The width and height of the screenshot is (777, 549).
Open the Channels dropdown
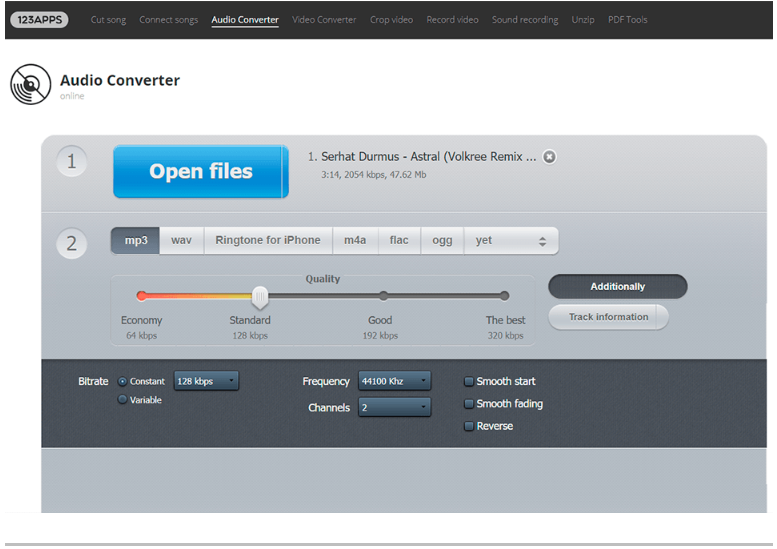[394, 407]
